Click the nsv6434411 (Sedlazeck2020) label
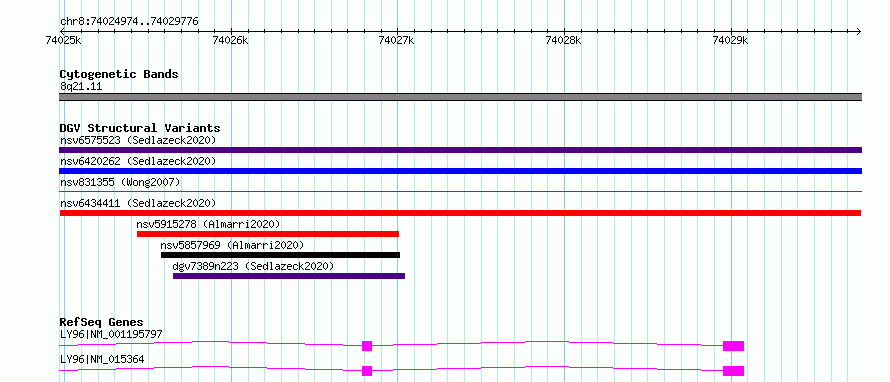The image size is (890, 382). pyautogui.click(x=138, y=203)
